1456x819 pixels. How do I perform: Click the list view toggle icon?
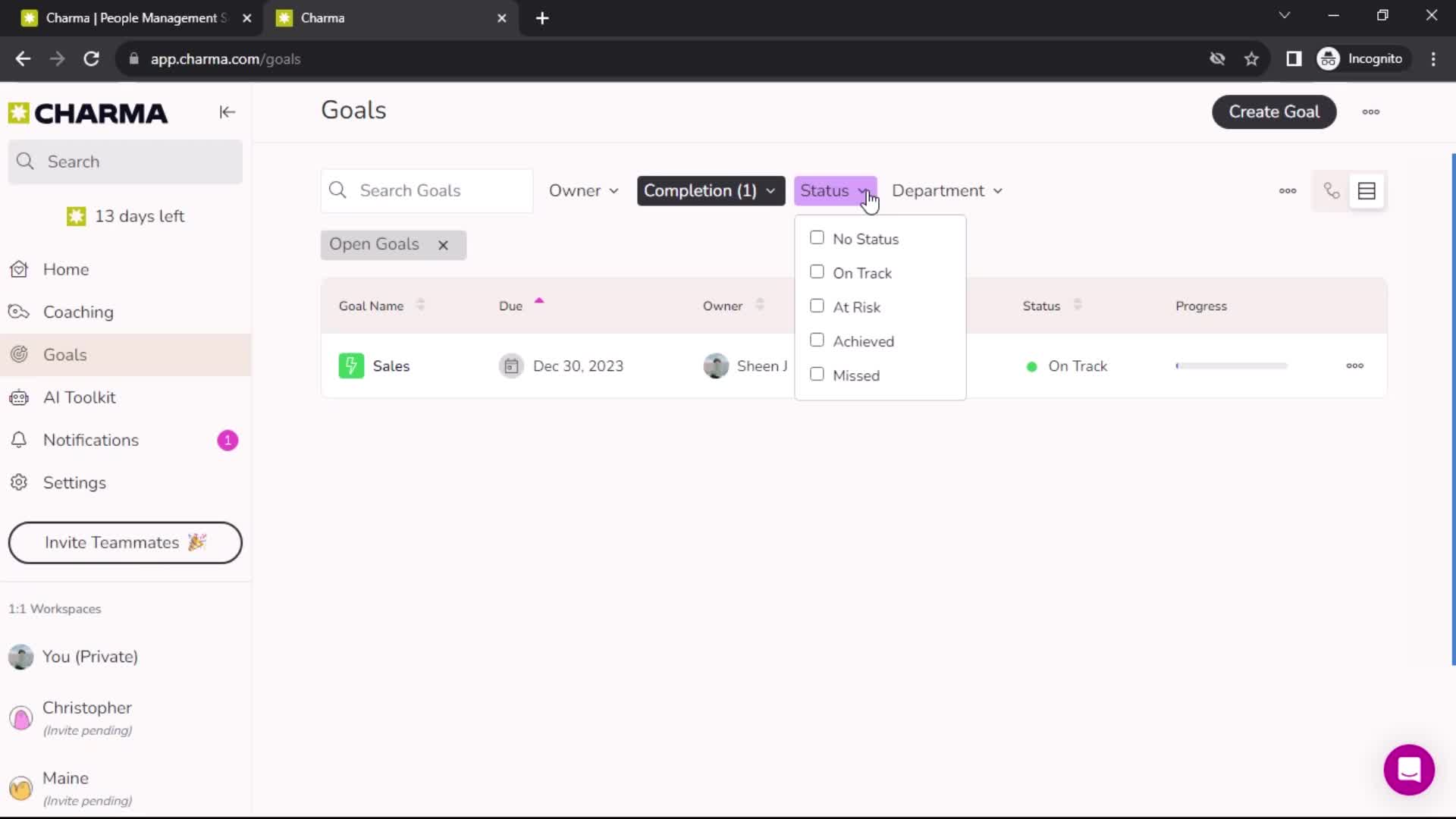[x=1367, y=190]
